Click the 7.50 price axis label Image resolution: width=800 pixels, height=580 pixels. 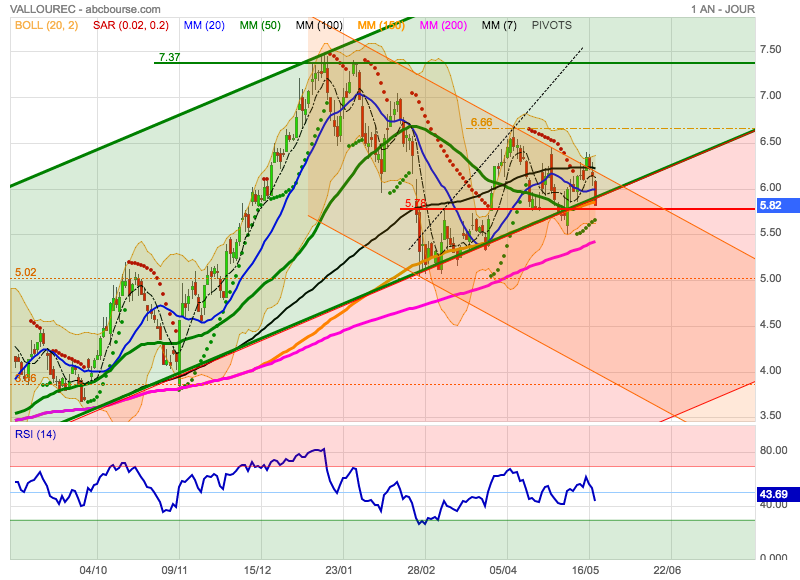tap(770, 49)
